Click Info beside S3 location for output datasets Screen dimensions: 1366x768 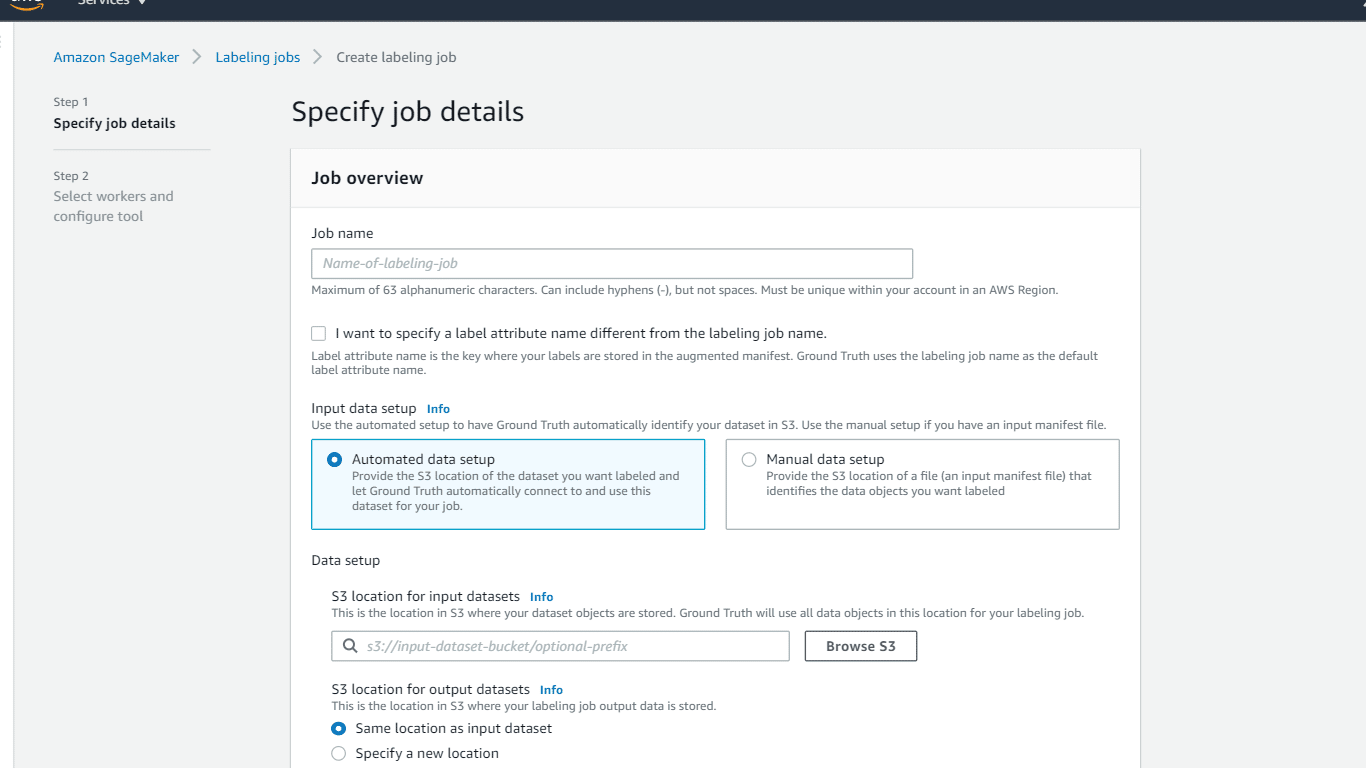tap(551, 689)
